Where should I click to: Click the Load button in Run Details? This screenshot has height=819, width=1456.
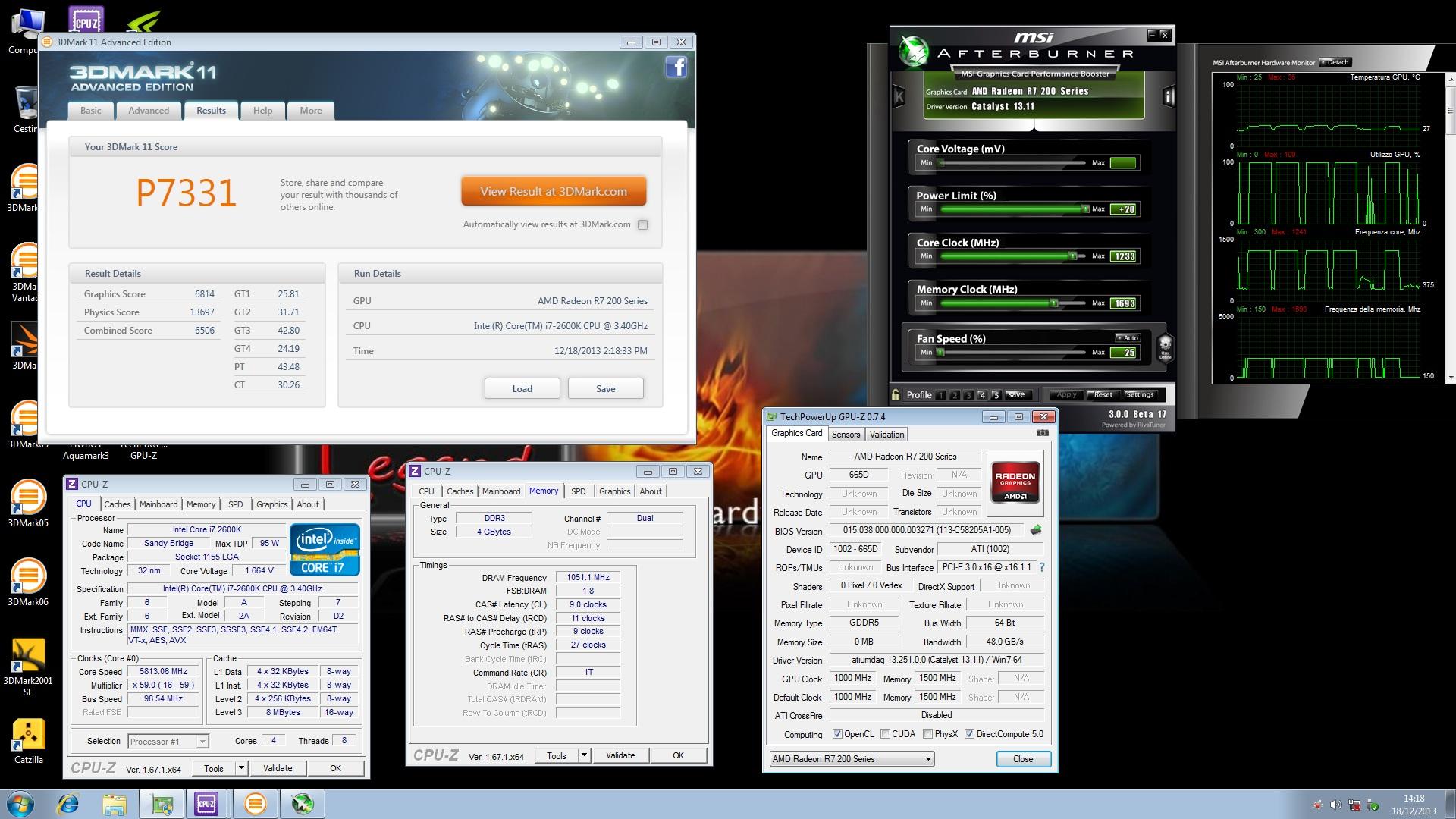click(x=522, y=388)
